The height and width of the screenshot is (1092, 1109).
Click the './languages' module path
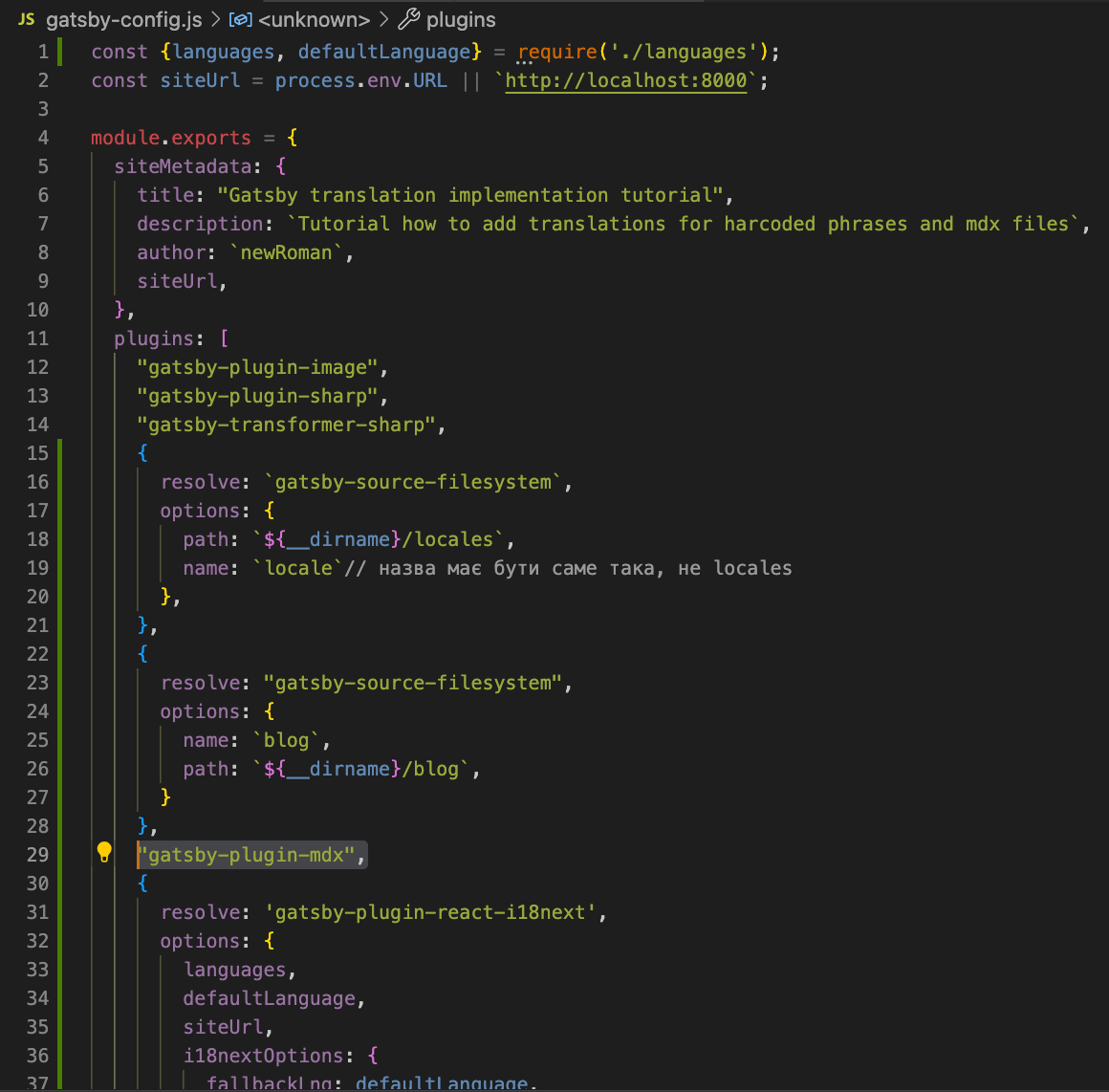click(x=684, y=52)
